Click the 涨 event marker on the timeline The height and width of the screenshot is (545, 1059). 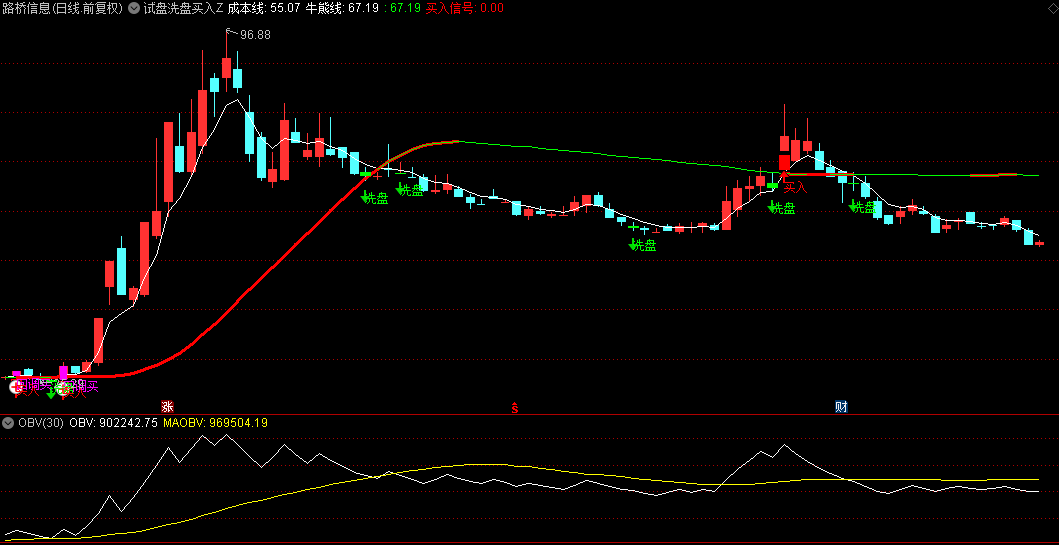[x=167, y=407]
